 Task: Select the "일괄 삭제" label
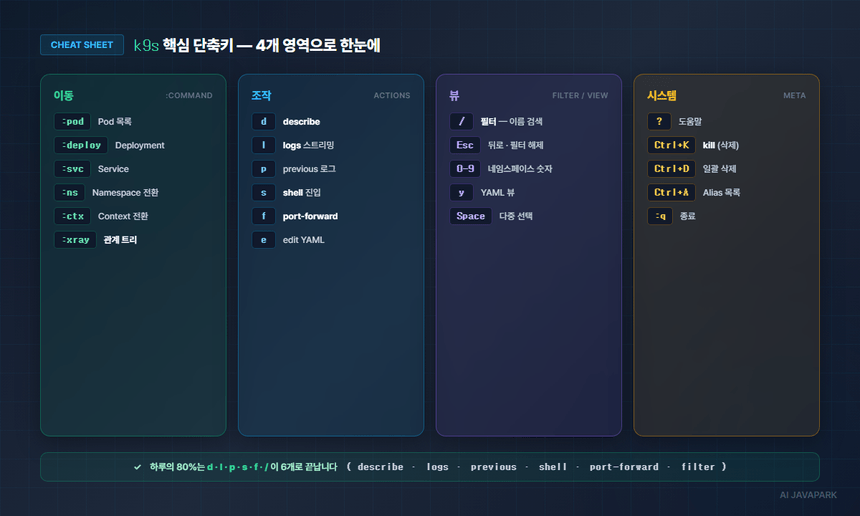click(720, 169)
